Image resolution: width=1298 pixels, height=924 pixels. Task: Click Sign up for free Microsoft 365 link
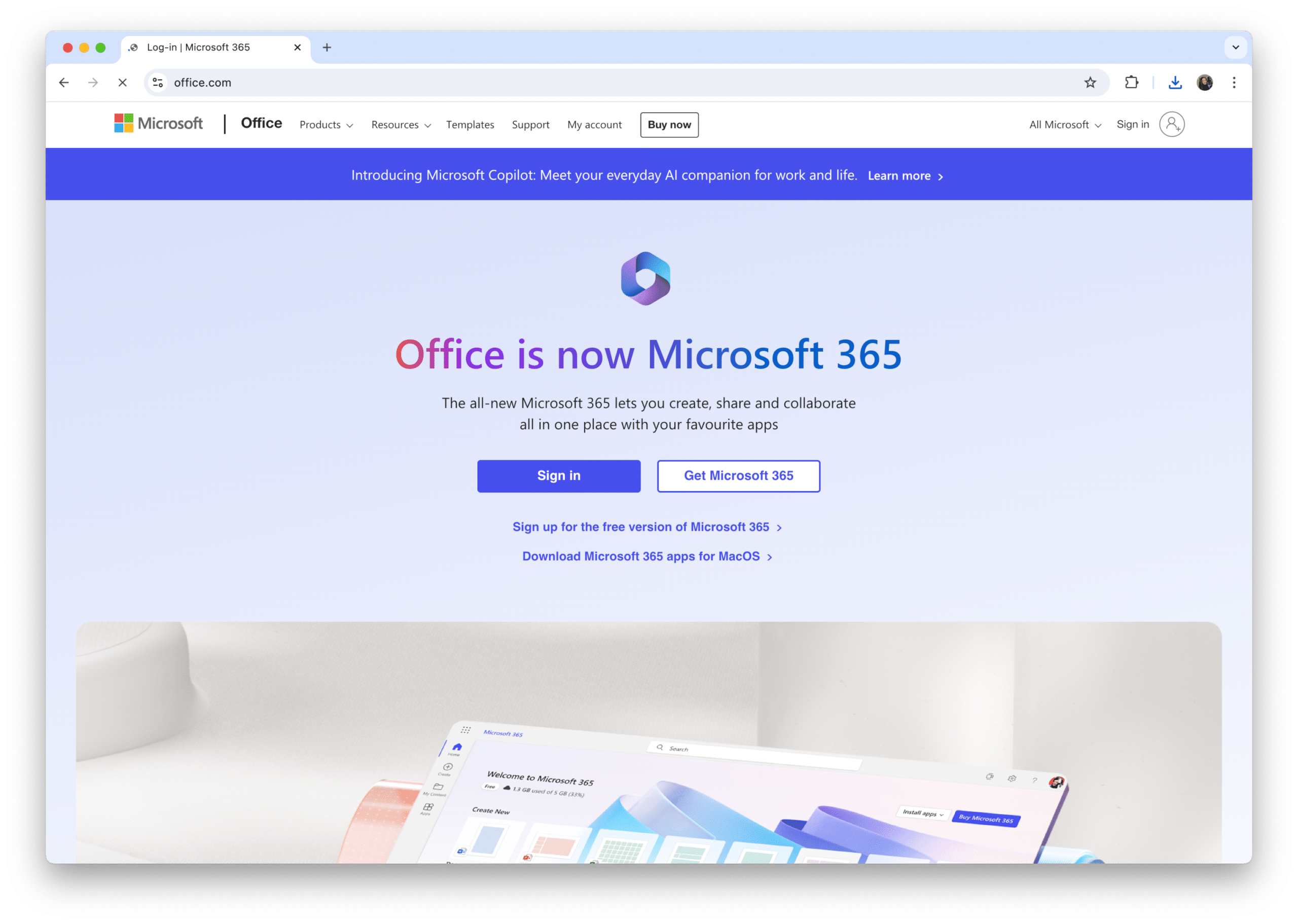click(x=648, y=526)
